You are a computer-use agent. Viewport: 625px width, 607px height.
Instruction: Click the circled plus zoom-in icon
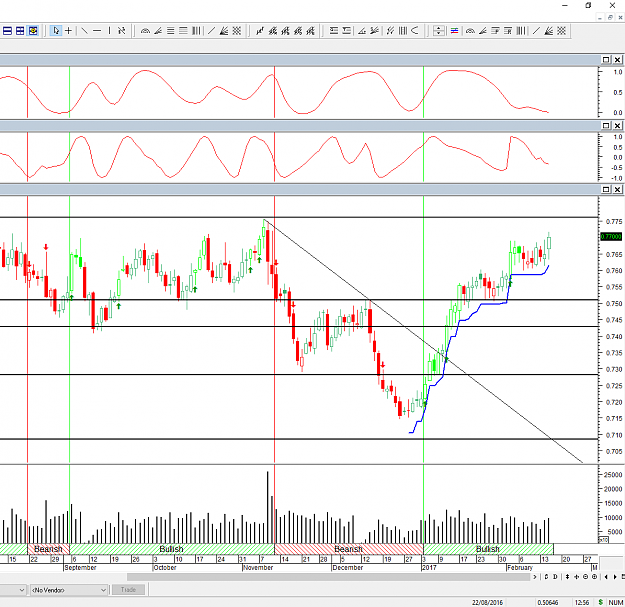[x=594, y=577]
